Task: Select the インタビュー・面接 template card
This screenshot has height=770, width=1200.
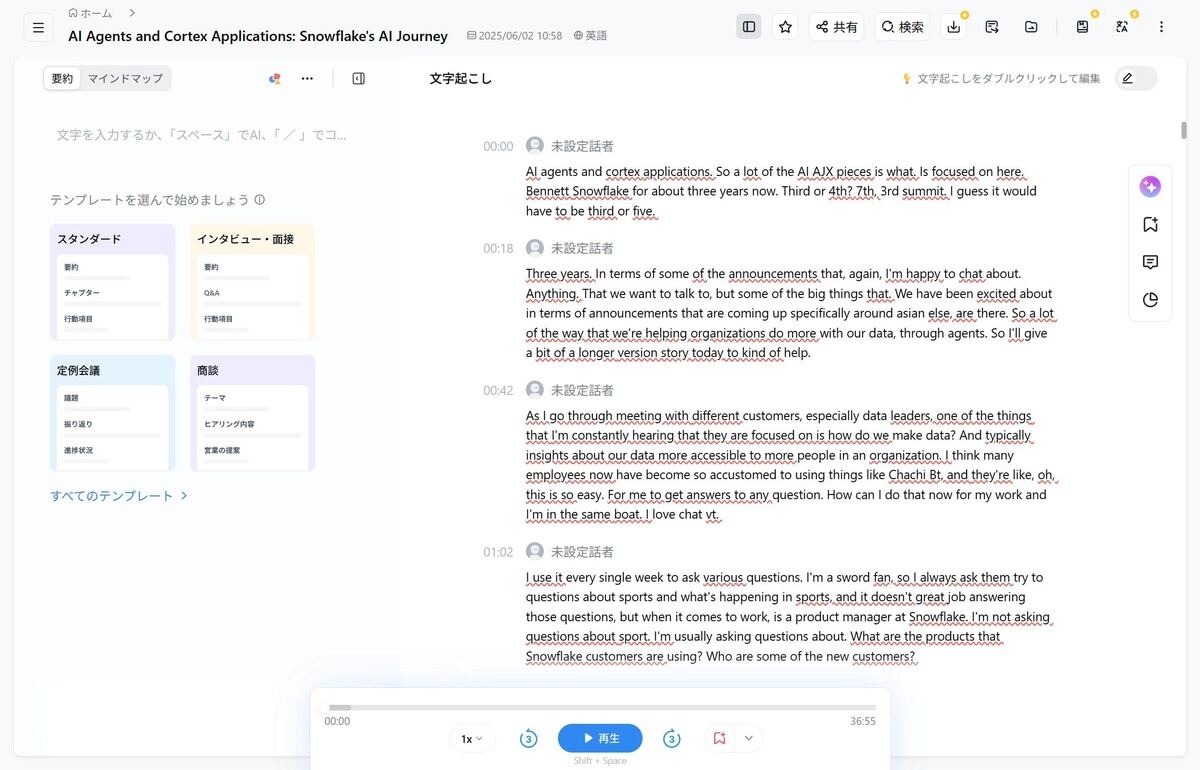Action: pos(252,282)
